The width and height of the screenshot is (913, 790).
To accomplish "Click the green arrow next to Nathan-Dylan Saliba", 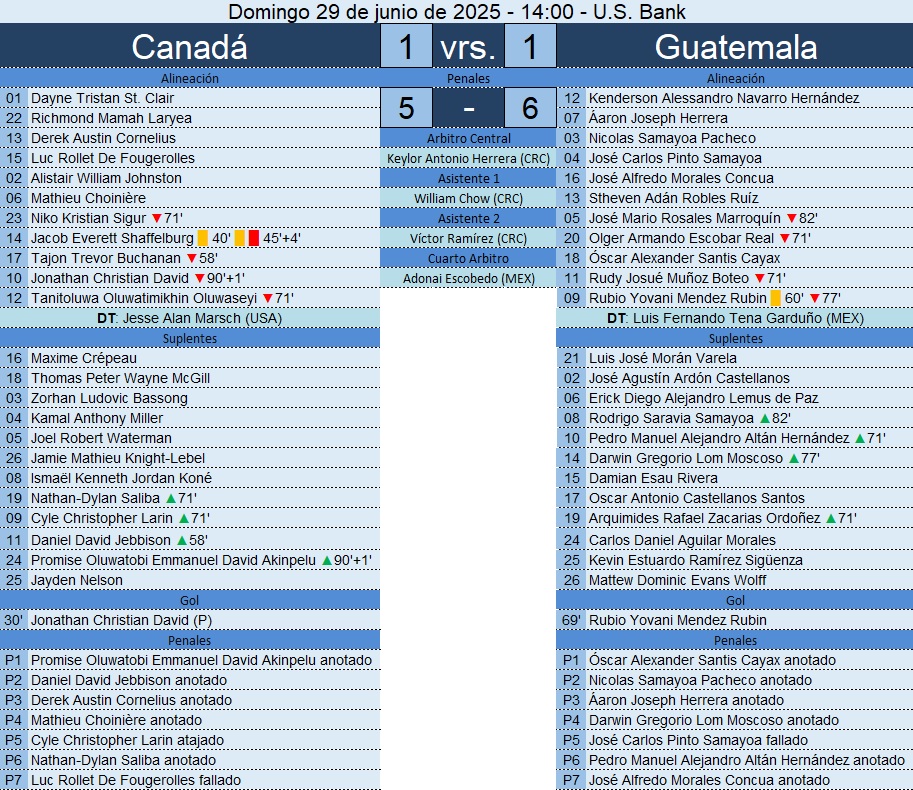I will click(x=170, y=498).
